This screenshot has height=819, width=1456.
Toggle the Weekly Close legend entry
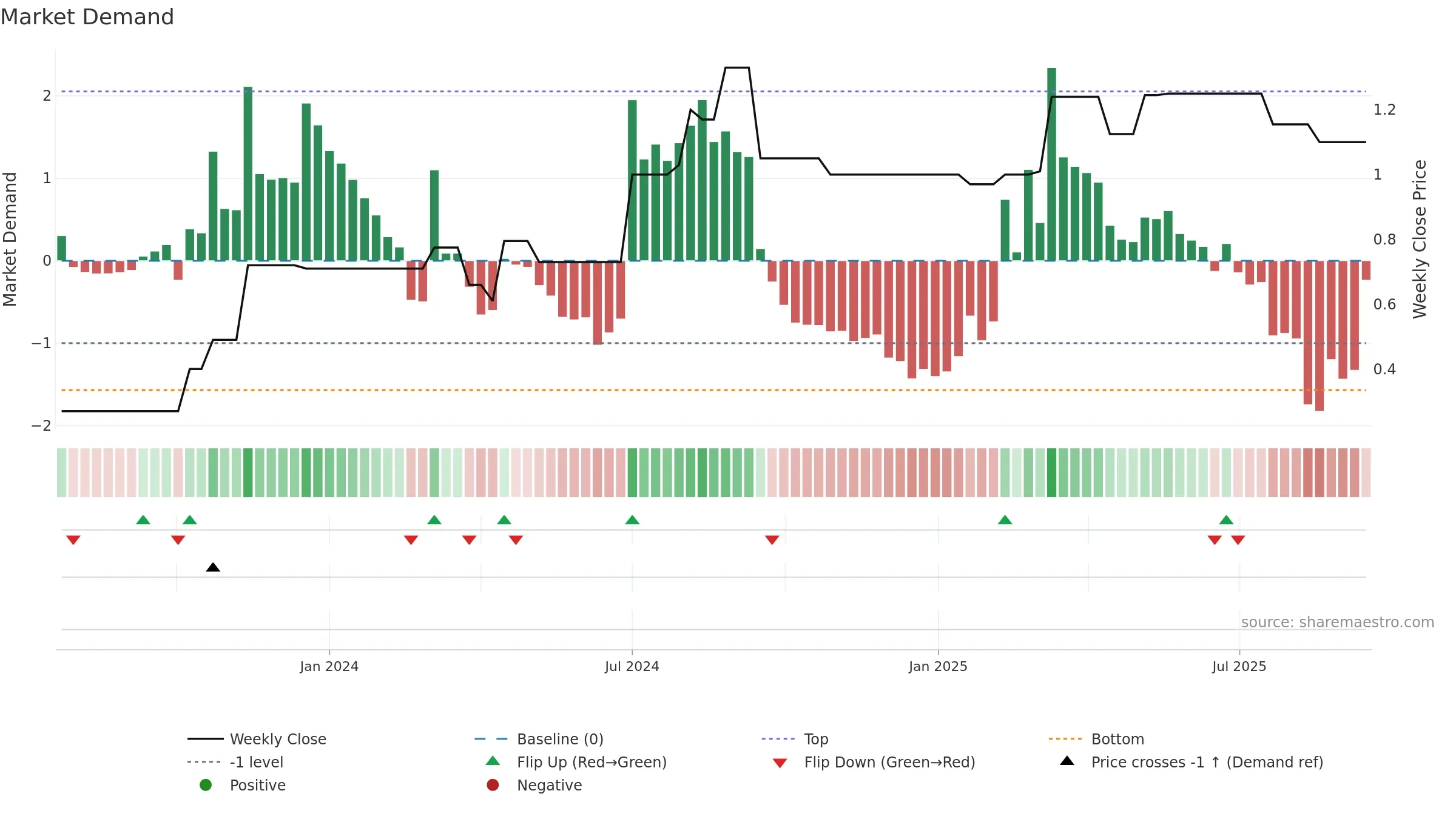(x=257, y=739)
